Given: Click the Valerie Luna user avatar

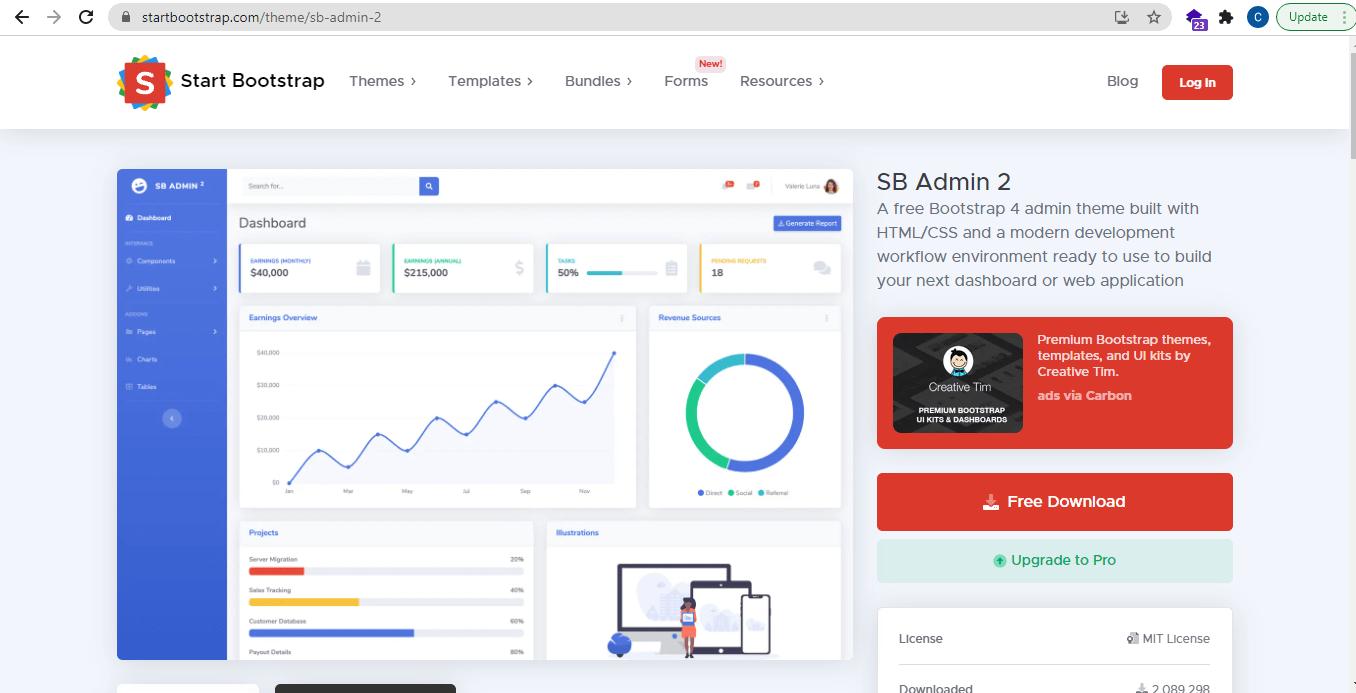Looking at the screenshot, I should click(831, 186).
